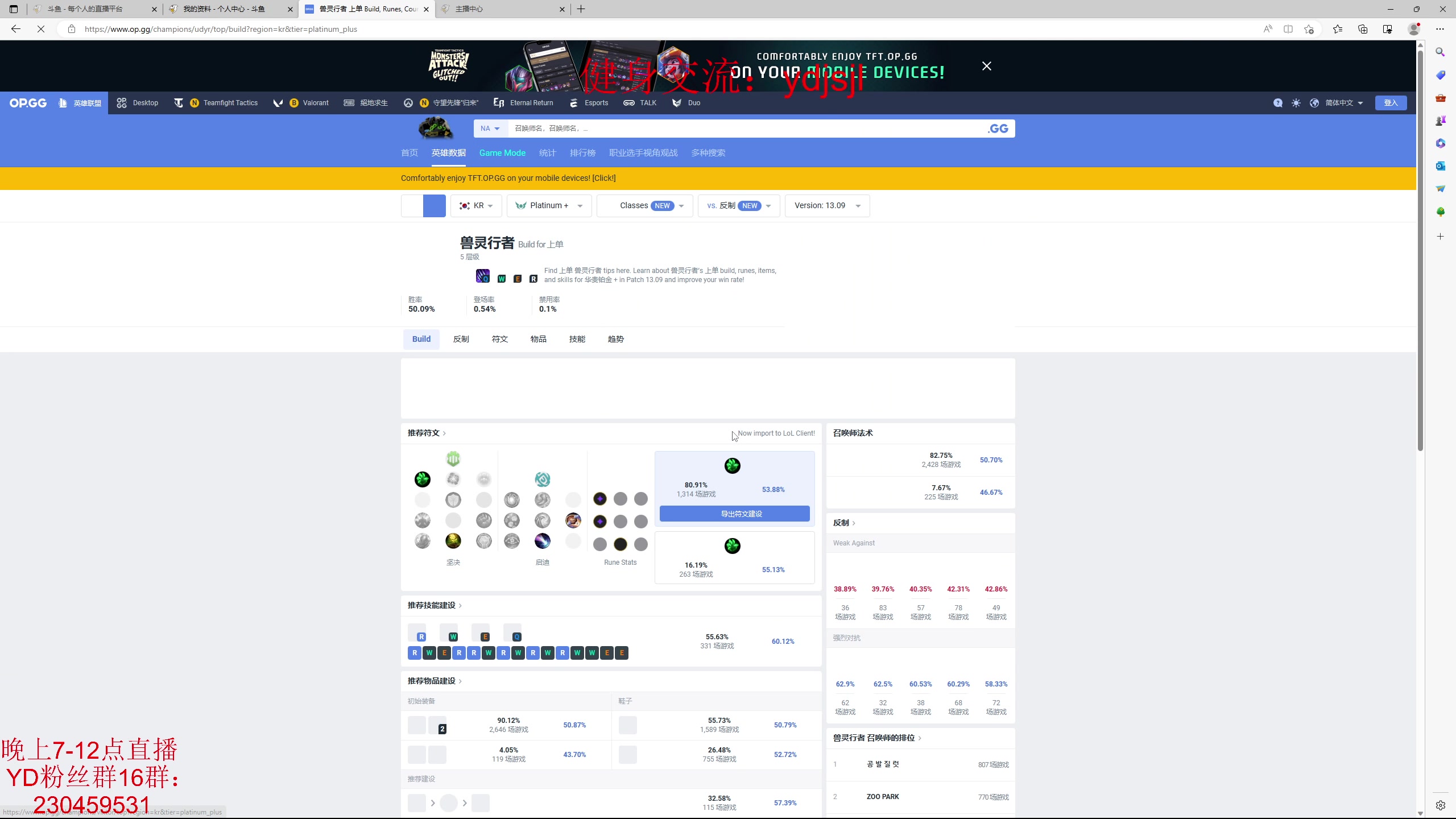Screen dimensions: 1456x819
Task: Click the 登入 login button
Action: point(1391,103)
